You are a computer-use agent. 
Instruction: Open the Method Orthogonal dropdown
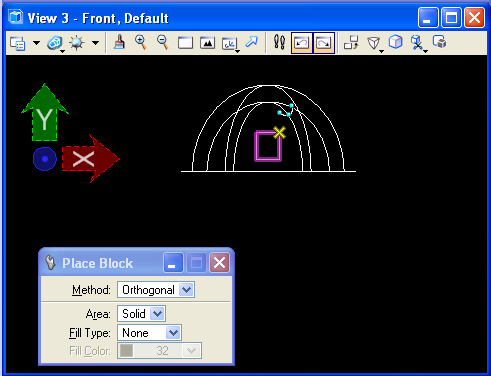(x=156, y=290)
